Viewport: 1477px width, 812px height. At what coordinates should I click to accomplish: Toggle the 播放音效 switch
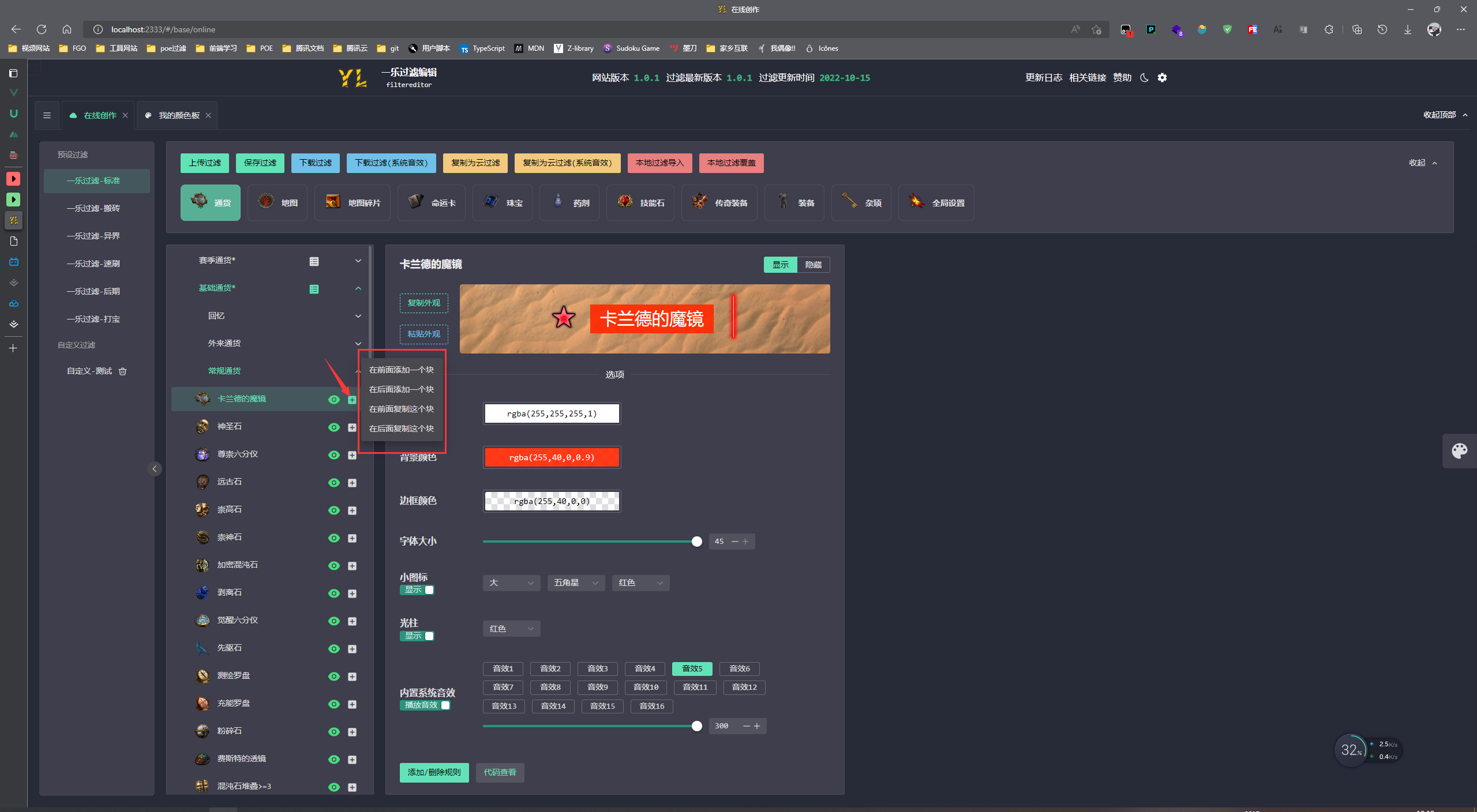[x=425, y=705]
